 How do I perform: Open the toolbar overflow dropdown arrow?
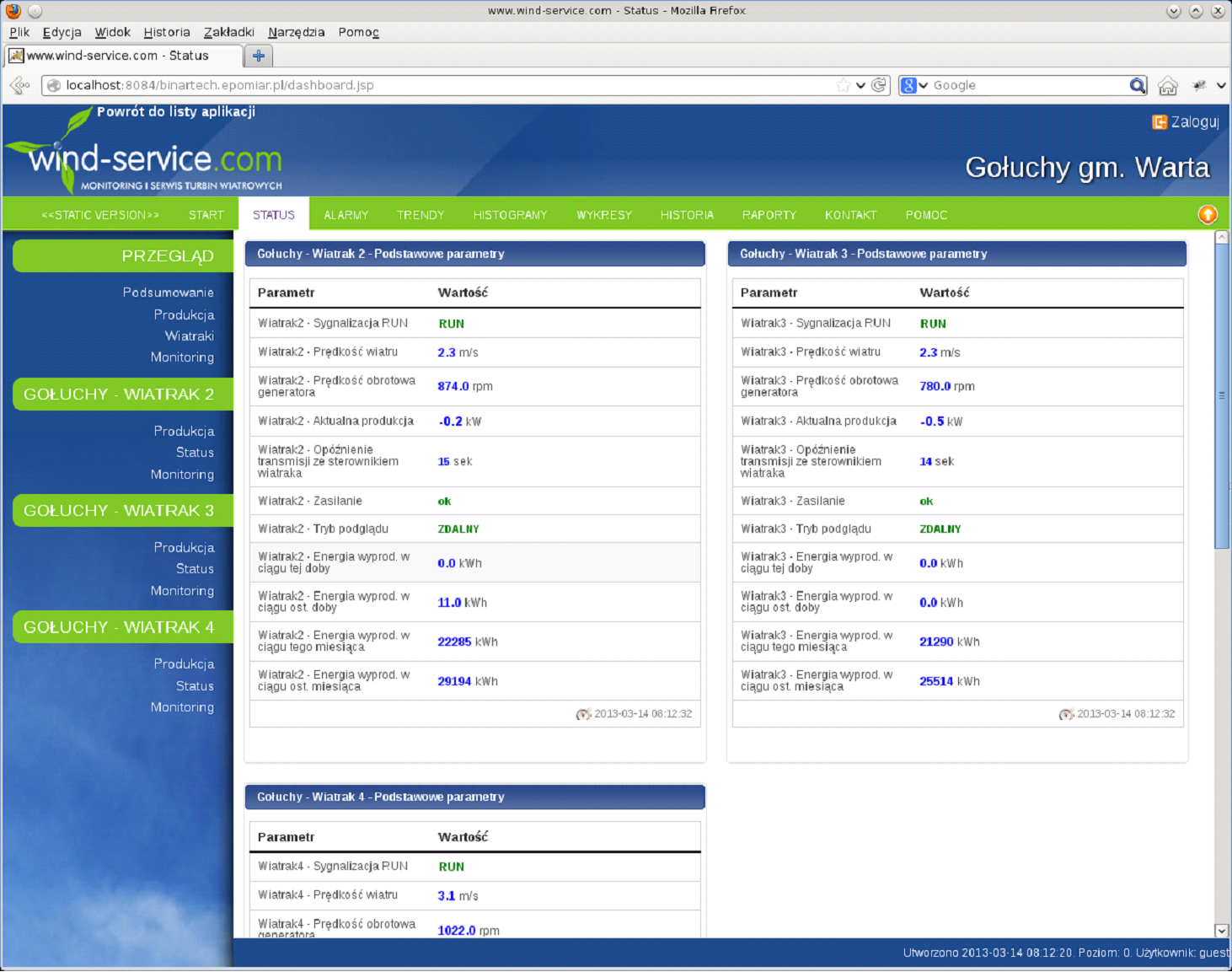point(1221,85)
